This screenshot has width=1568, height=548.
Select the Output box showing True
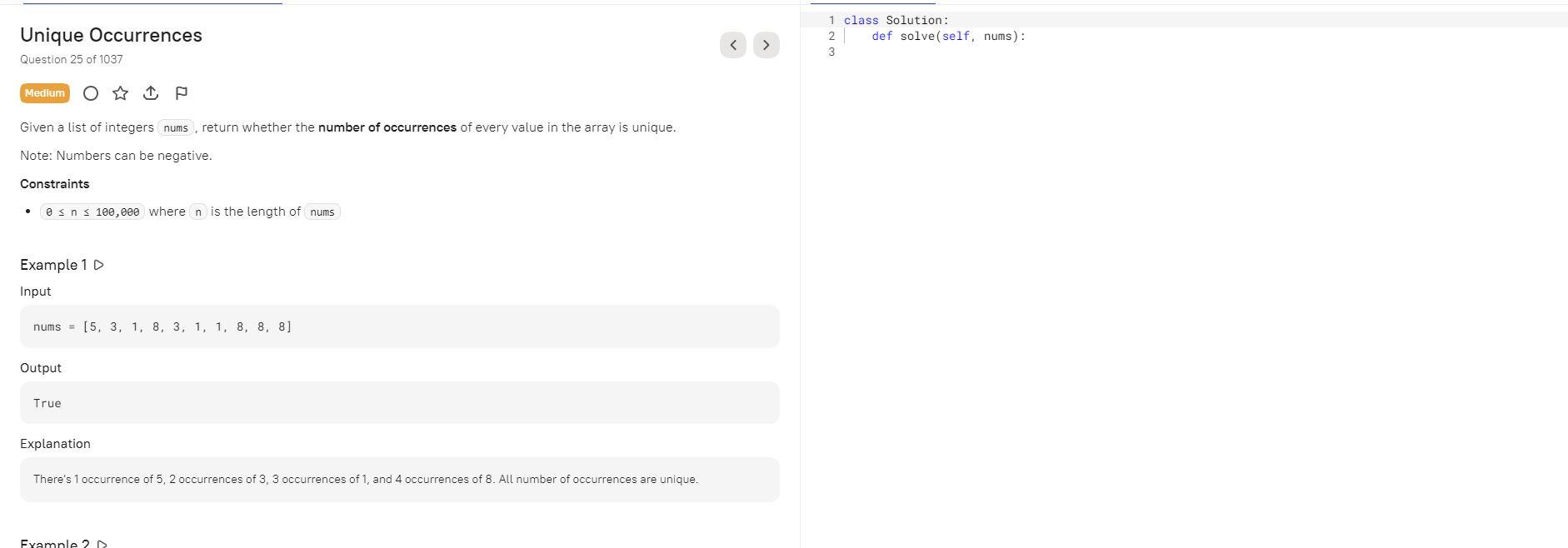click(400, 402)
